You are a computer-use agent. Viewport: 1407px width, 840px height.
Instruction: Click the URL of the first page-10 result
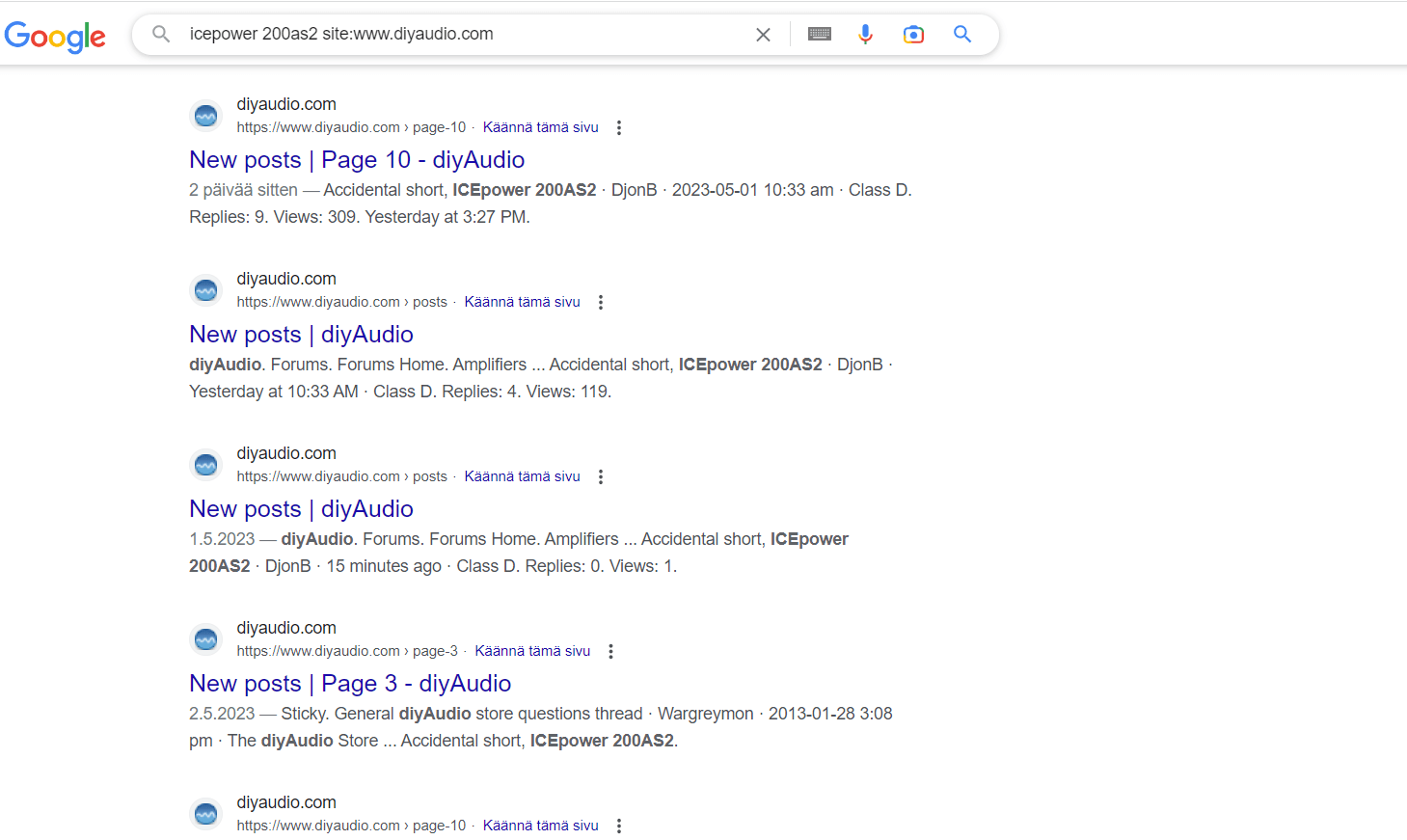click(351, 127)
